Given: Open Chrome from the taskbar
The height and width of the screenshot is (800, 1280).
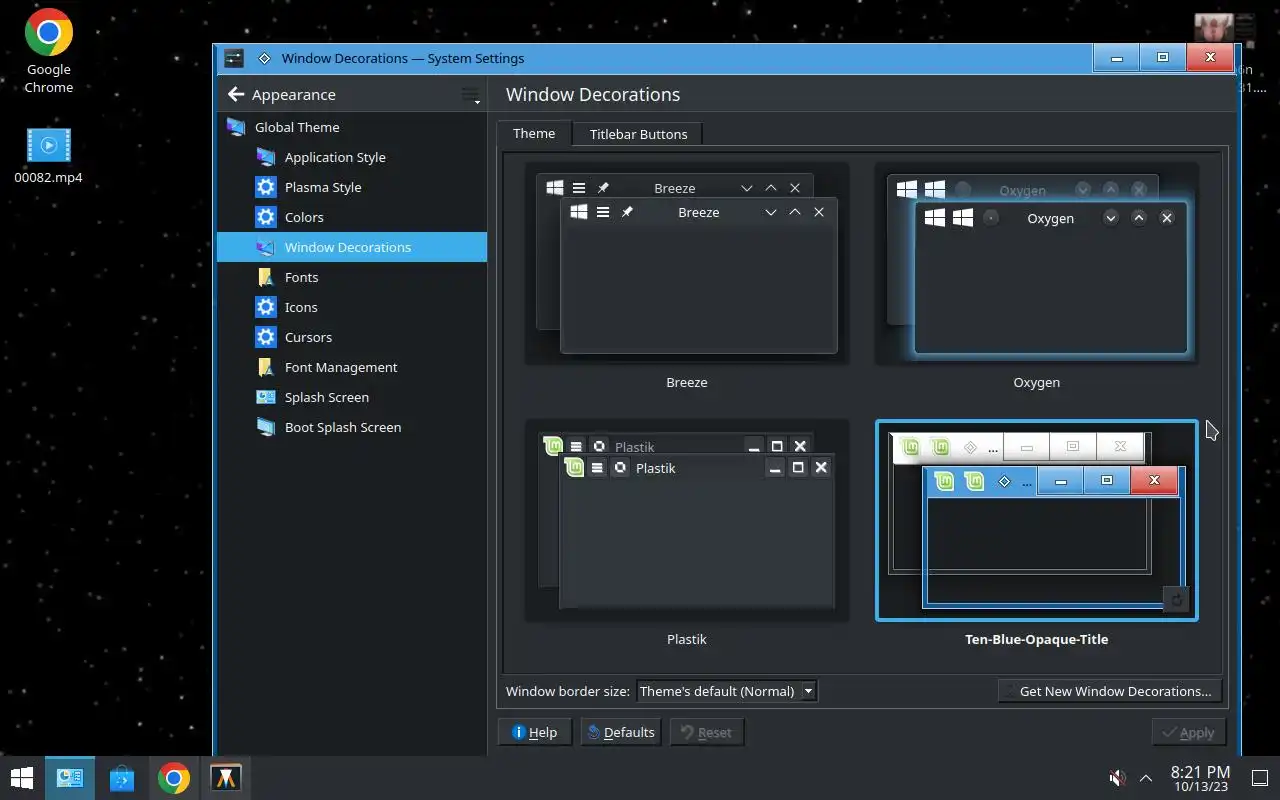Looking at the screenshot, I should click(x=173, y=778).
